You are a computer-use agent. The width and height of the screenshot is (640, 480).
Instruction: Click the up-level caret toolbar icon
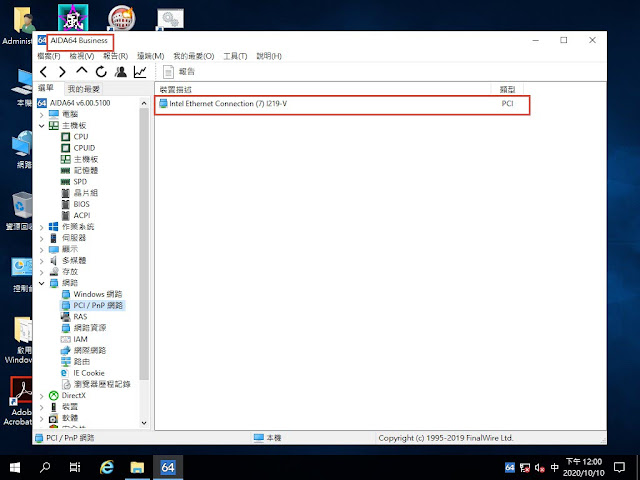(82, 71)
